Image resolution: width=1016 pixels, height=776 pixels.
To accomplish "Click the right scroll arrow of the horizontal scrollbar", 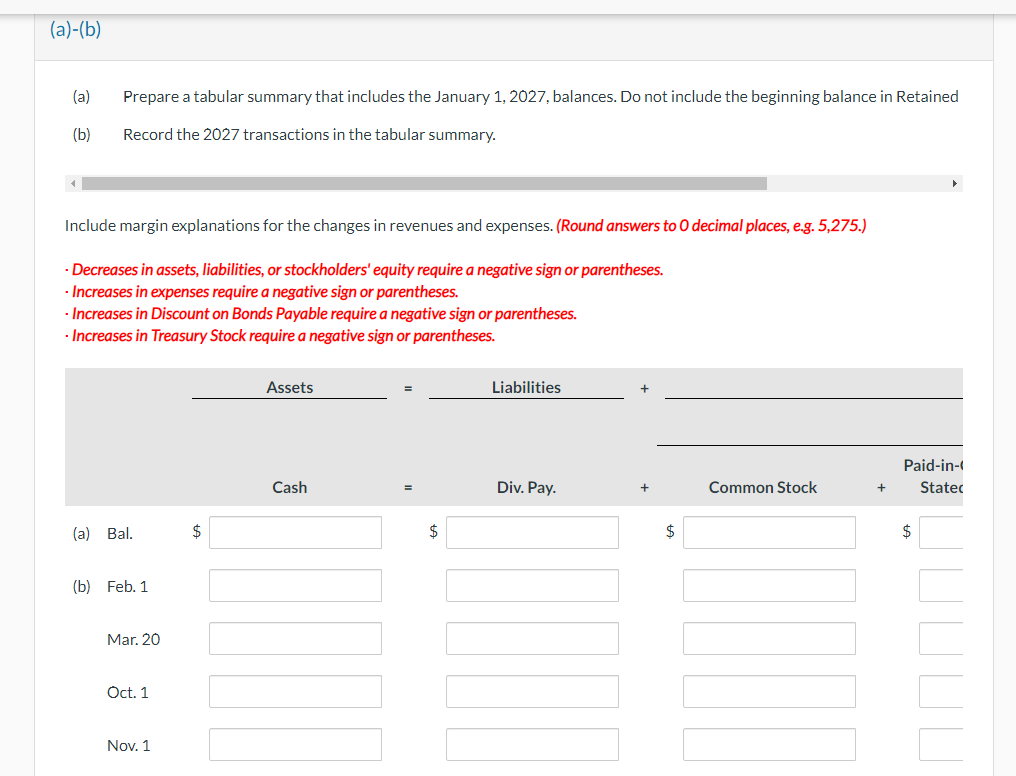I will [954, 183].
